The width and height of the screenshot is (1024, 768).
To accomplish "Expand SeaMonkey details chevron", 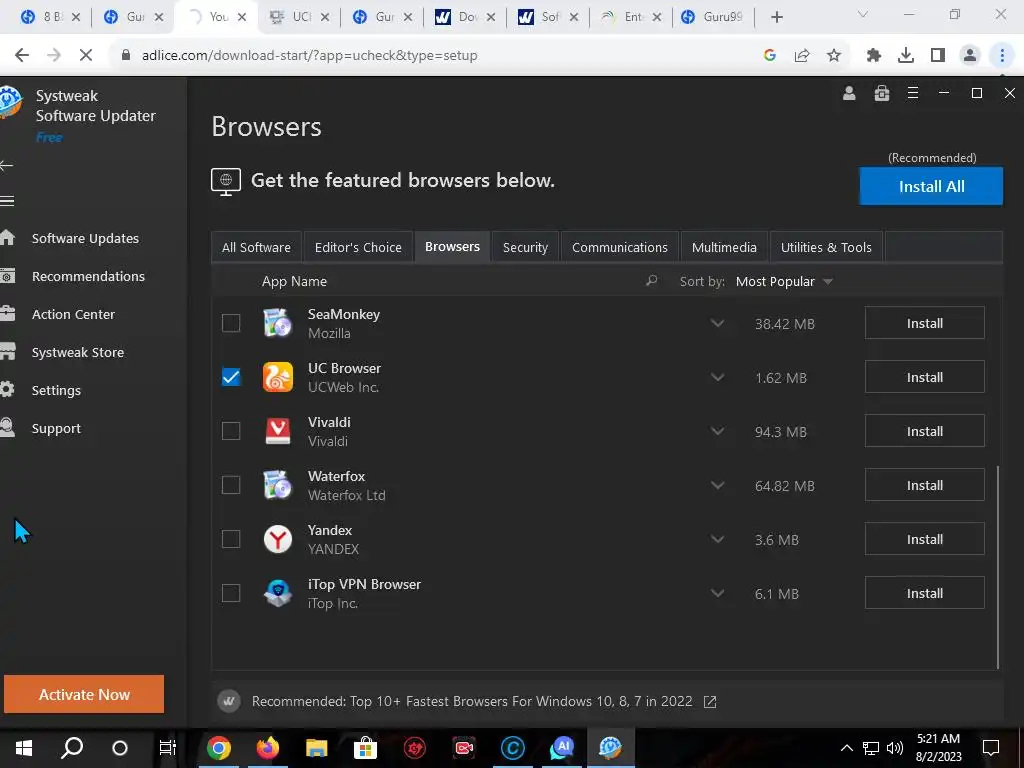I will pos(717,323).
